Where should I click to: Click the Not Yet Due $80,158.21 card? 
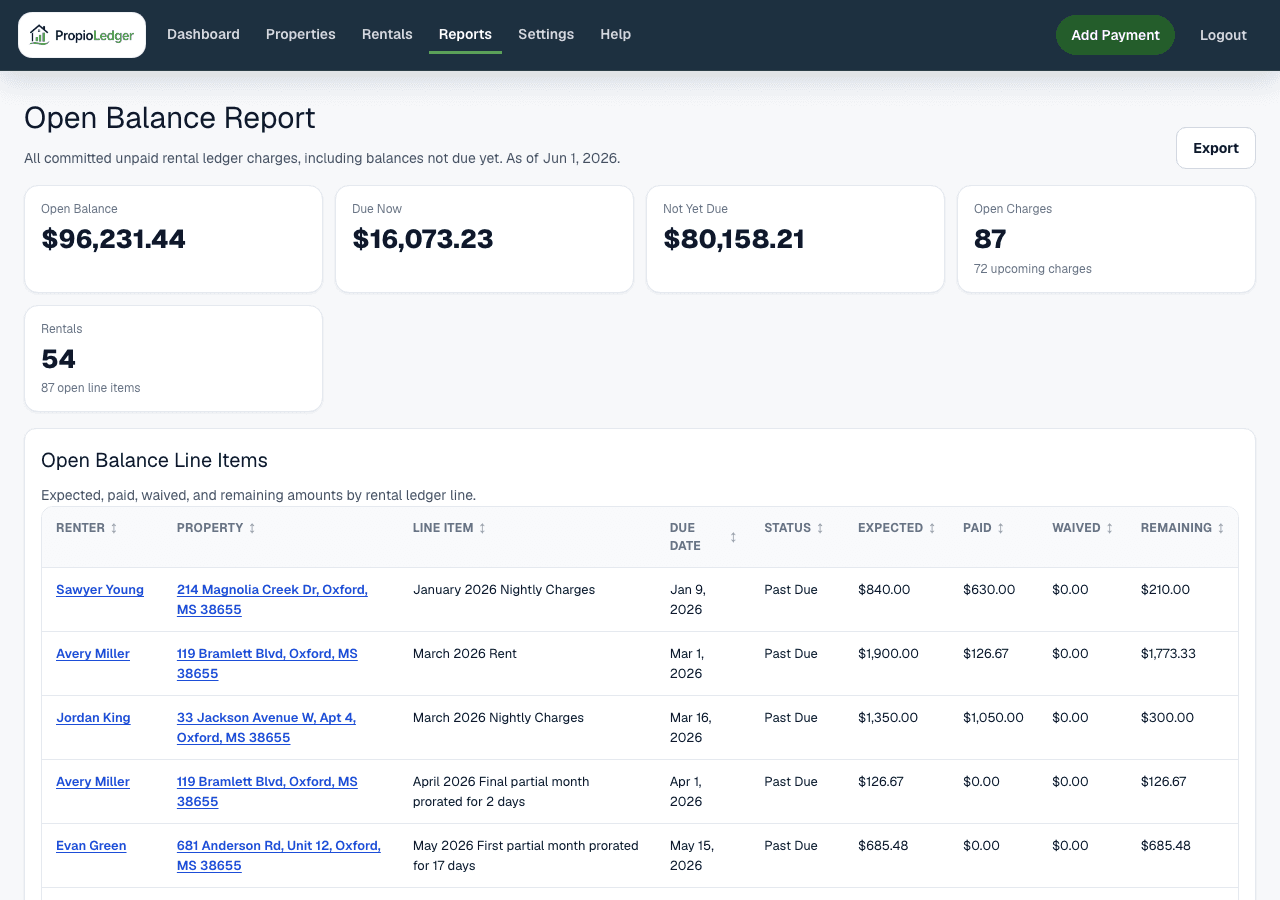795,239
